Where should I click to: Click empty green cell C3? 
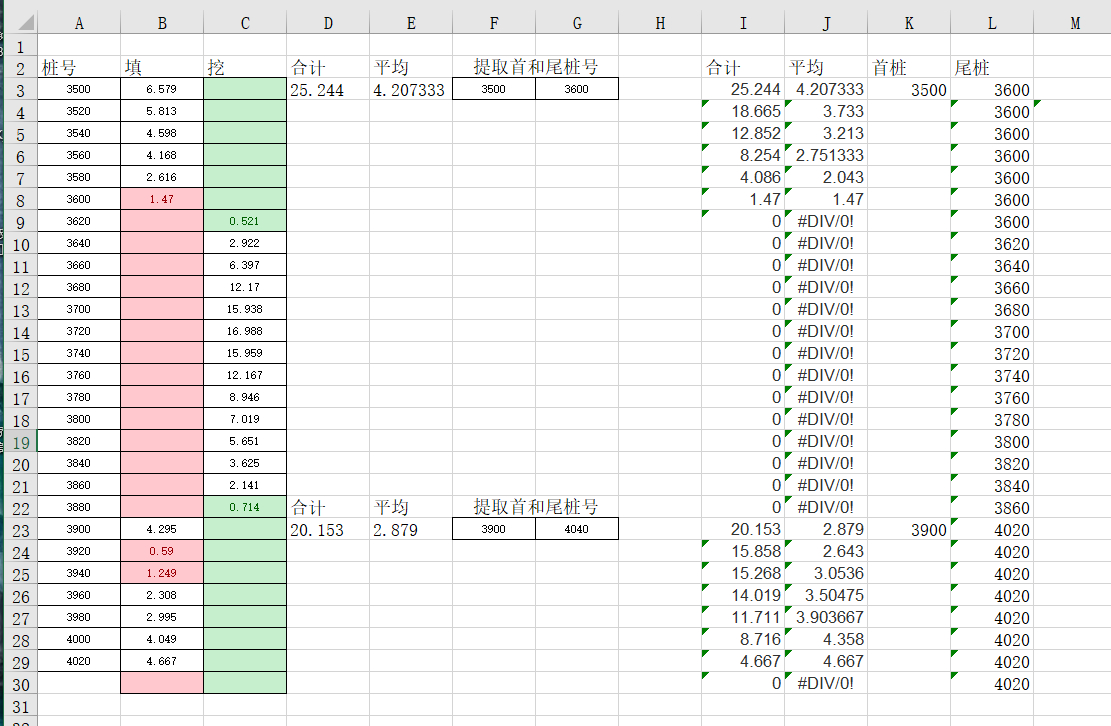pos(244,89)
